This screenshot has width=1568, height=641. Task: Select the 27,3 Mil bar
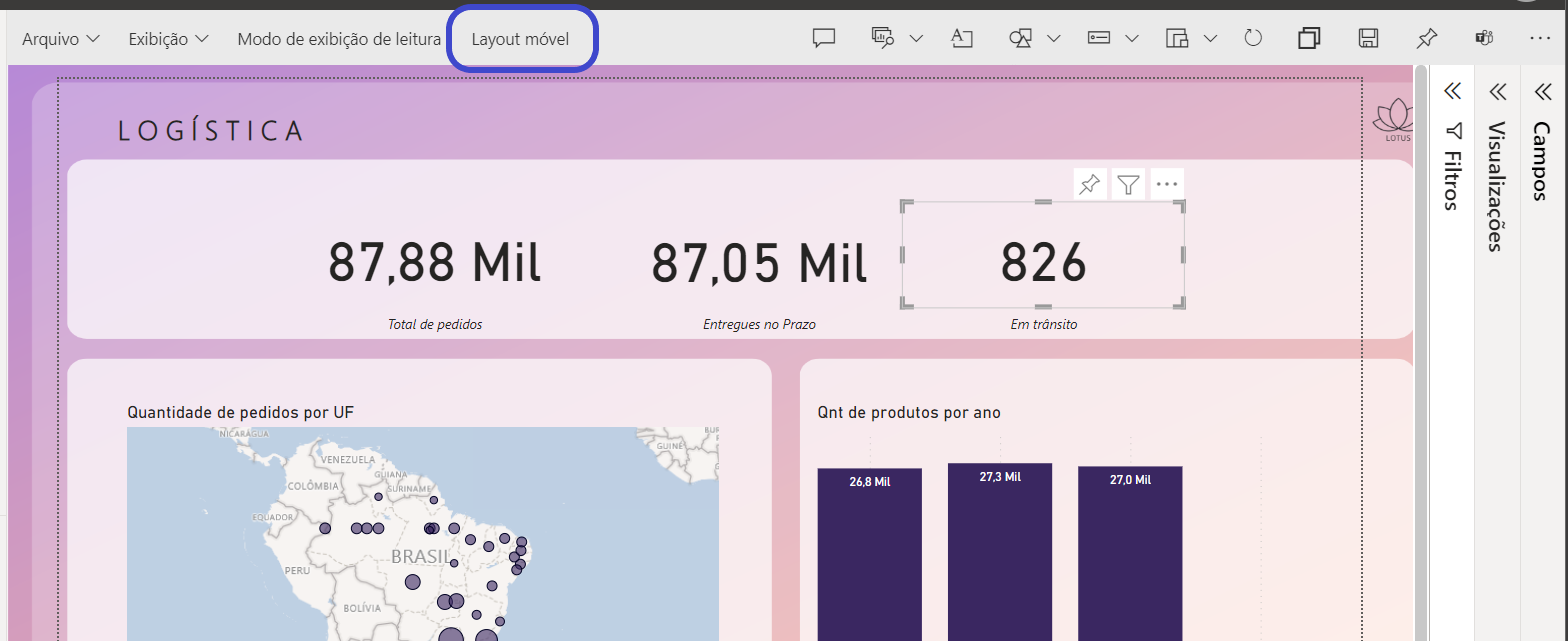[1000, 552]
